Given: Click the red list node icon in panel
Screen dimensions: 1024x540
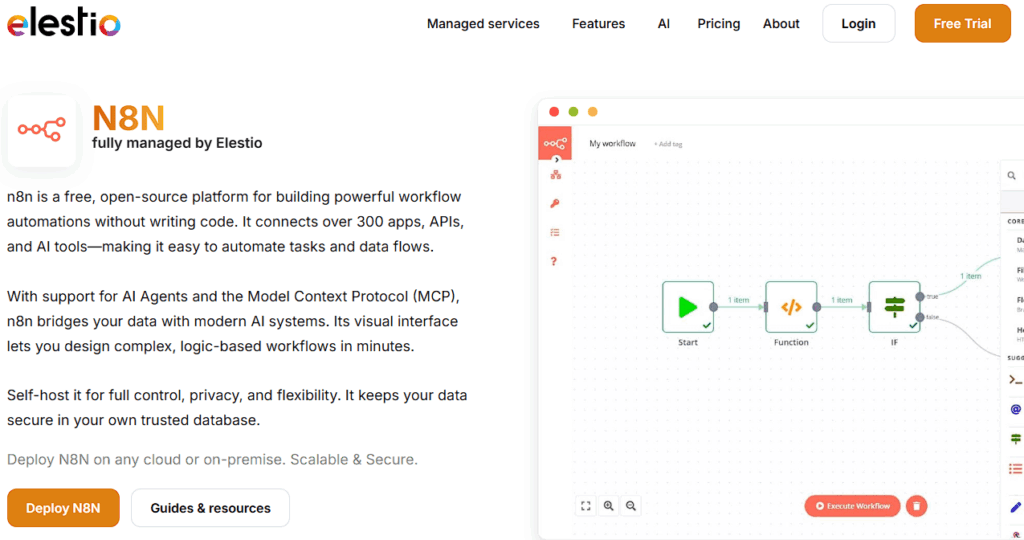Looking at the screenshot, I should coord(1016,469).
